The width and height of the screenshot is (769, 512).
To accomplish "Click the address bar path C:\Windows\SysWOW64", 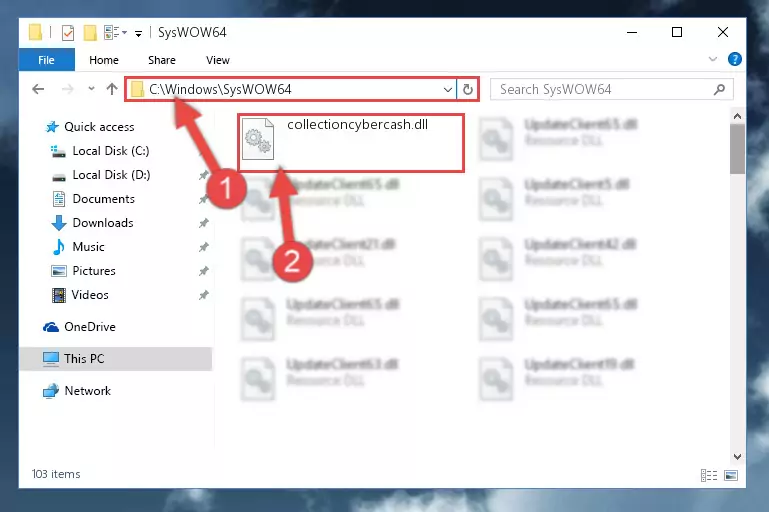I will pyautogui.click(x=220, y=89).
